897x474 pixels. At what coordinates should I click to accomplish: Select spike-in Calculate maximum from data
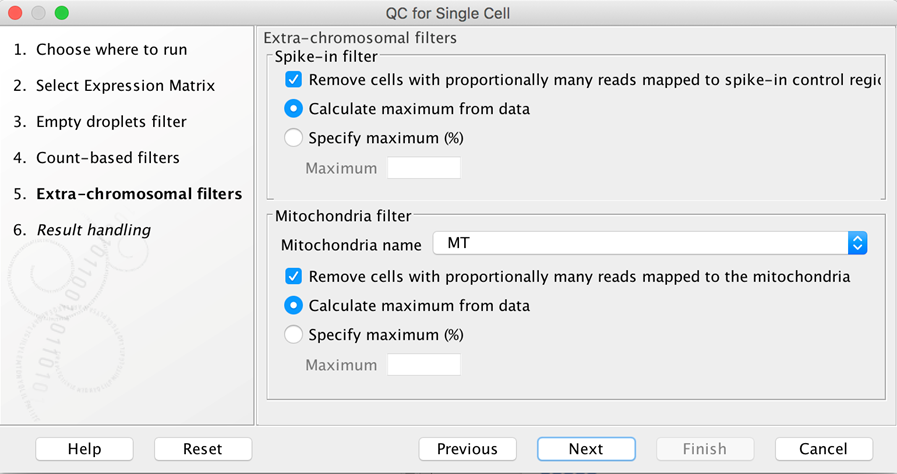(294, 109)
